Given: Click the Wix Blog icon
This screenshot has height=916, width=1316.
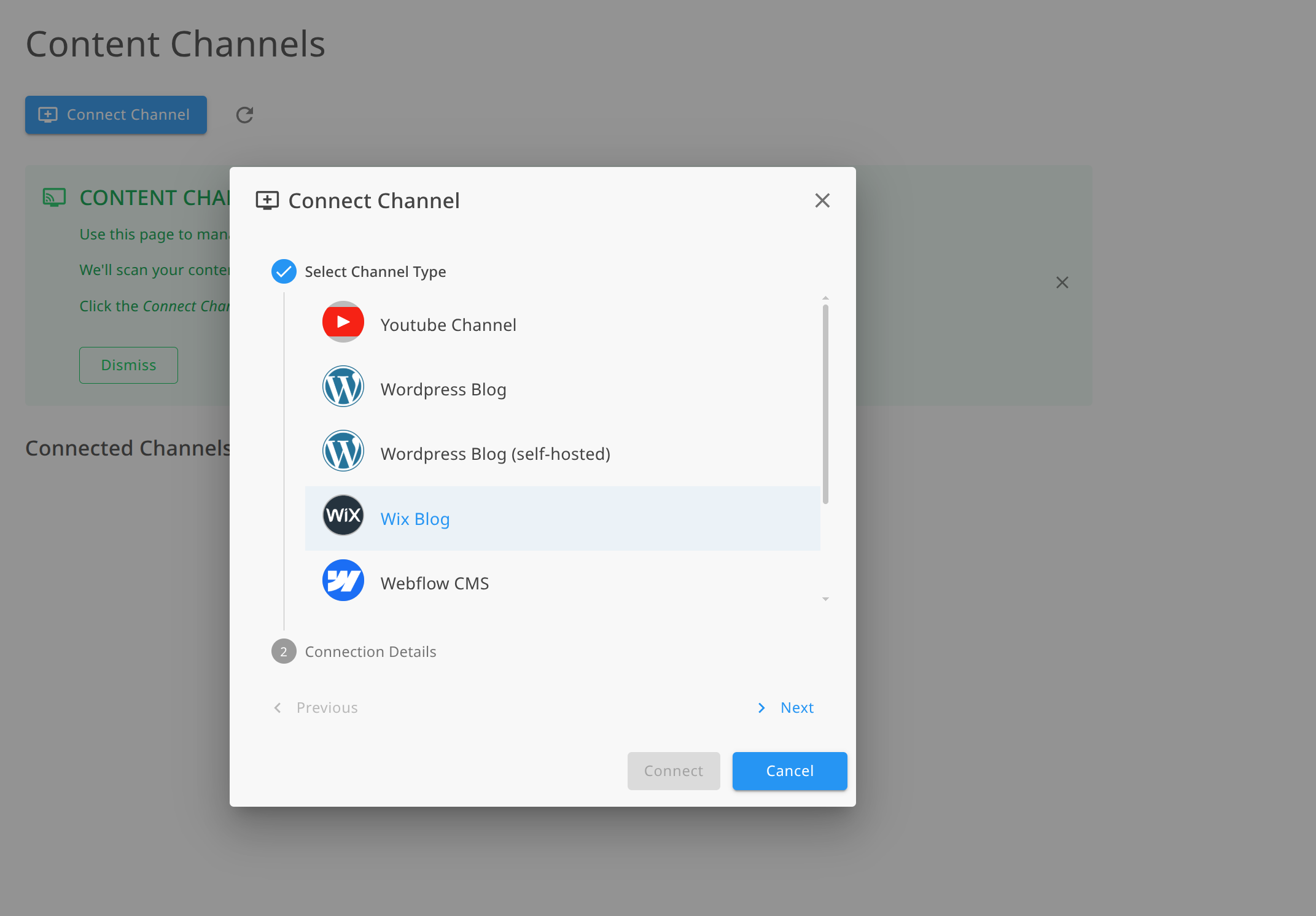Looking at the screenshot, I should coord(343,515).
